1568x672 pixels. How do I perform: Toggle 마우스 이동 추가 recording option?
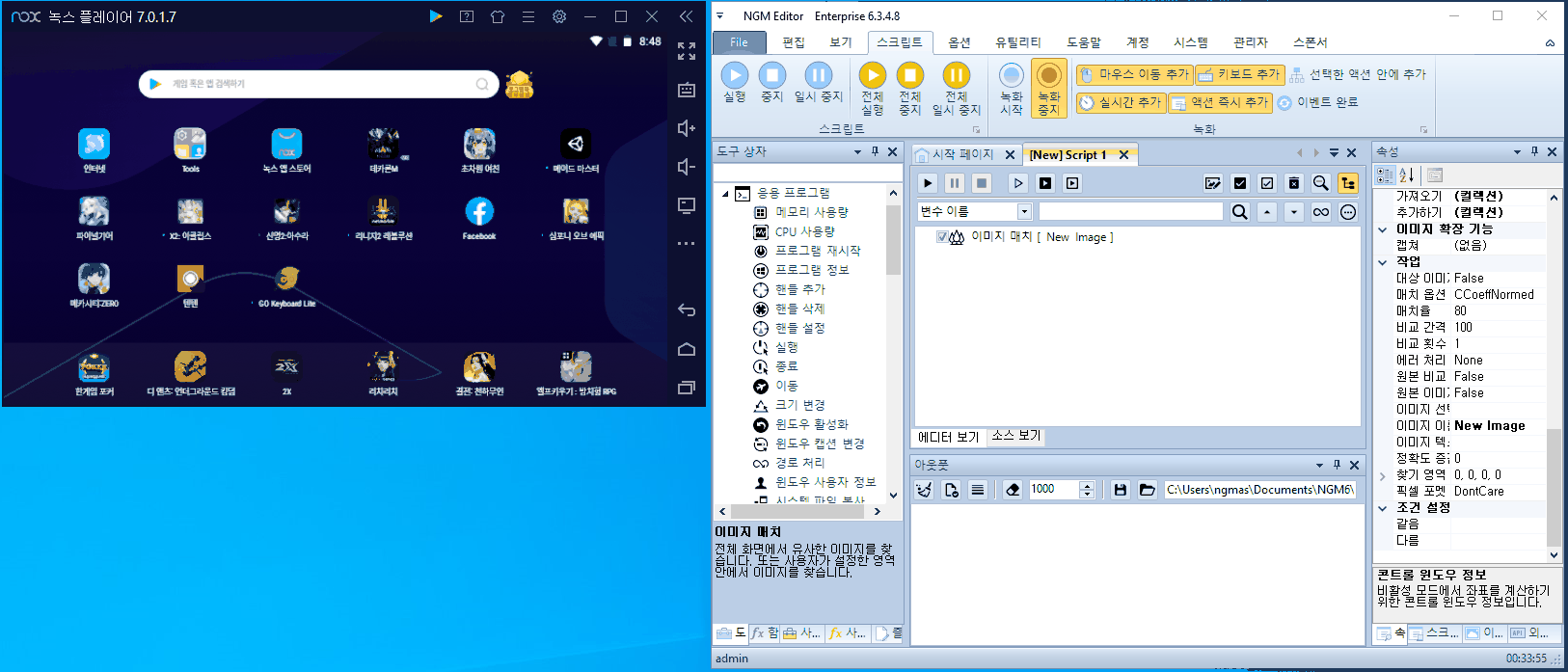click(1134, 74)
